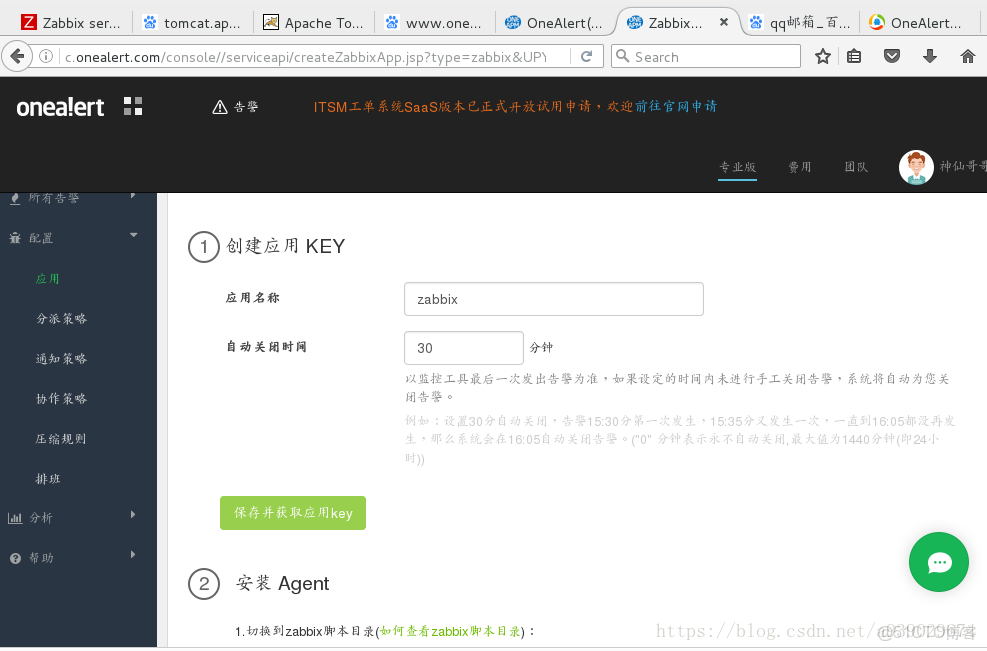Expand the 帮助 sidebar section
Screen dimensions: 987x651
131,557
